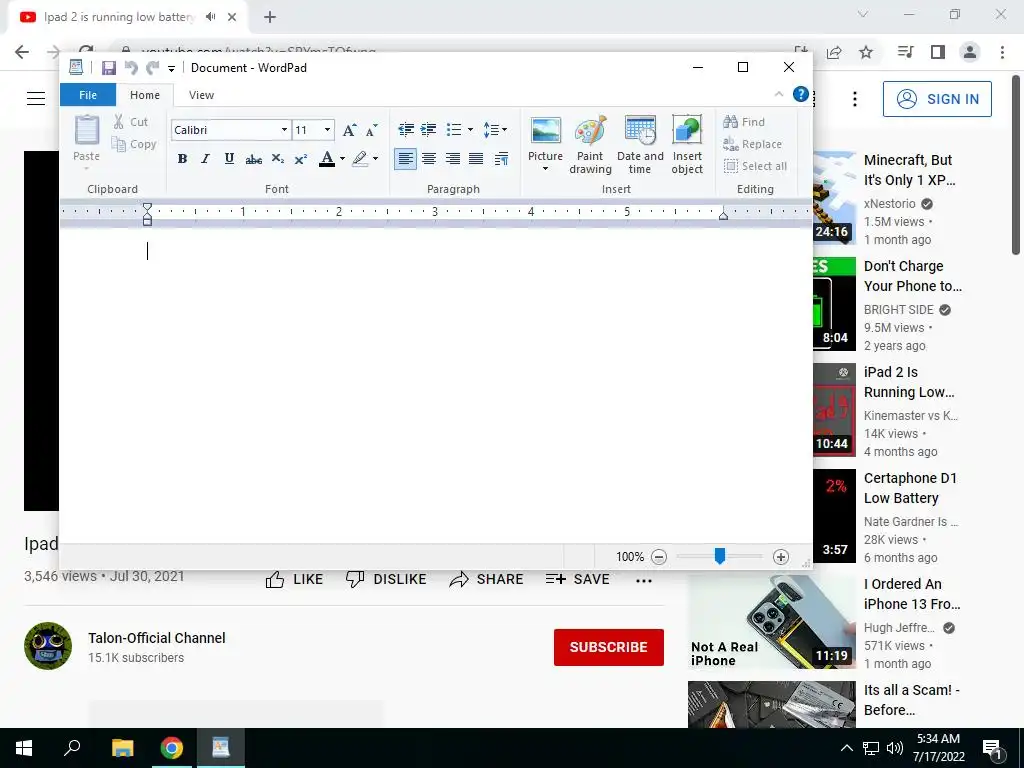This screenshot has width=1024, height=768.
Task: Minimize the ribbon with the caret arrow
Action: [x=778, y=95]
